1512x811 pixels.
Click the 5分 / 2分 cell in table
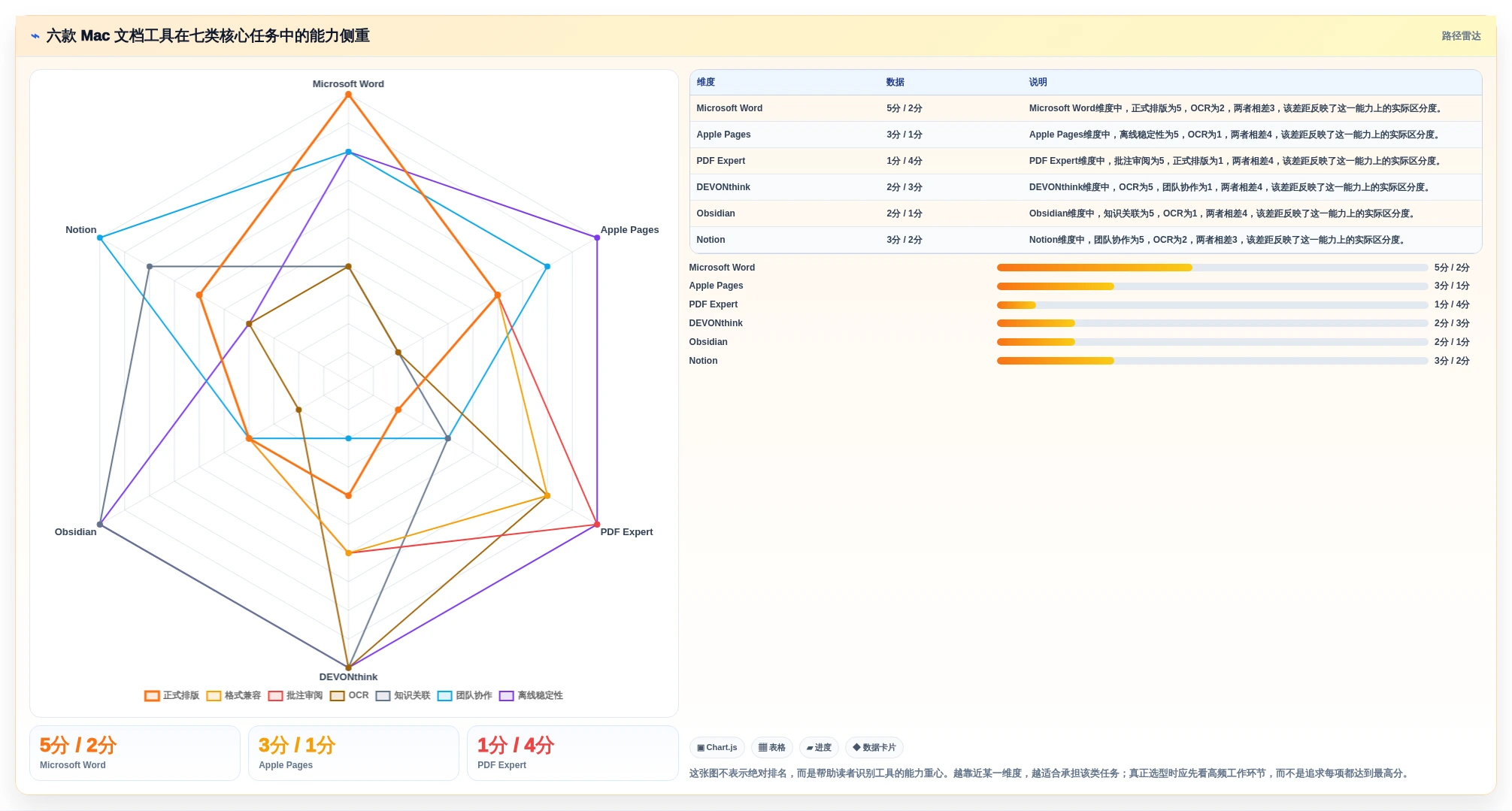(x=904, y=108)
